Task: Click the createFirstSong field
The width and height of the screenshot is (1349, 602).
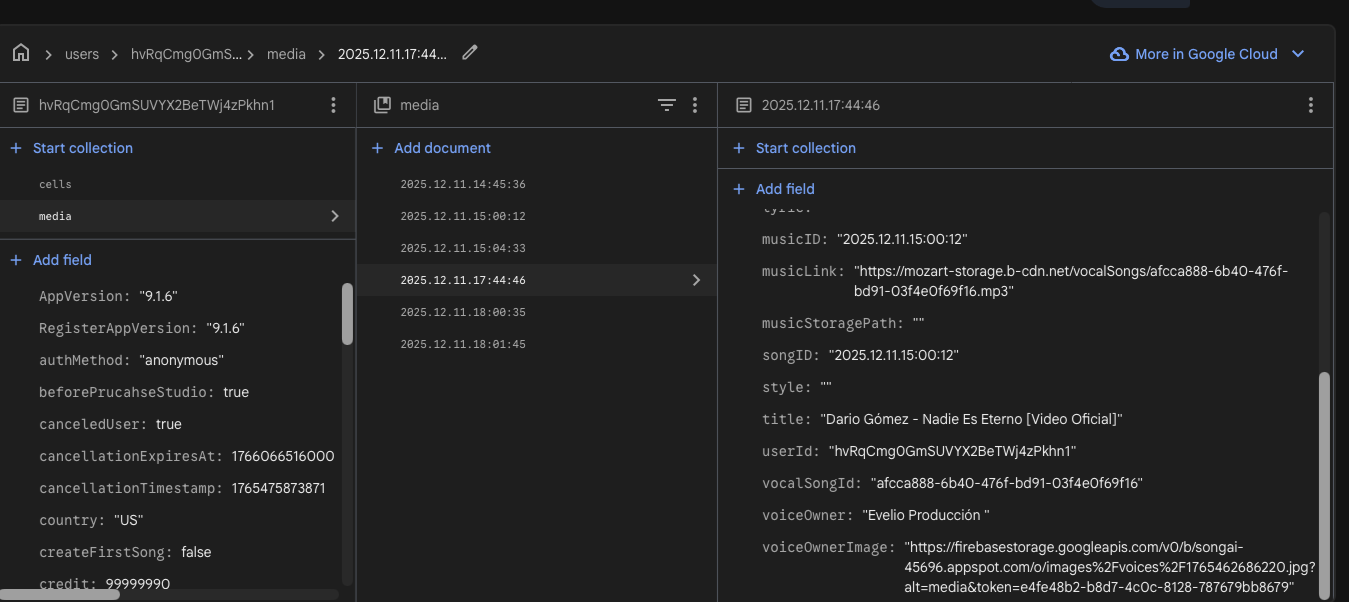Action: pyautogui.click(x=125, y=552)
